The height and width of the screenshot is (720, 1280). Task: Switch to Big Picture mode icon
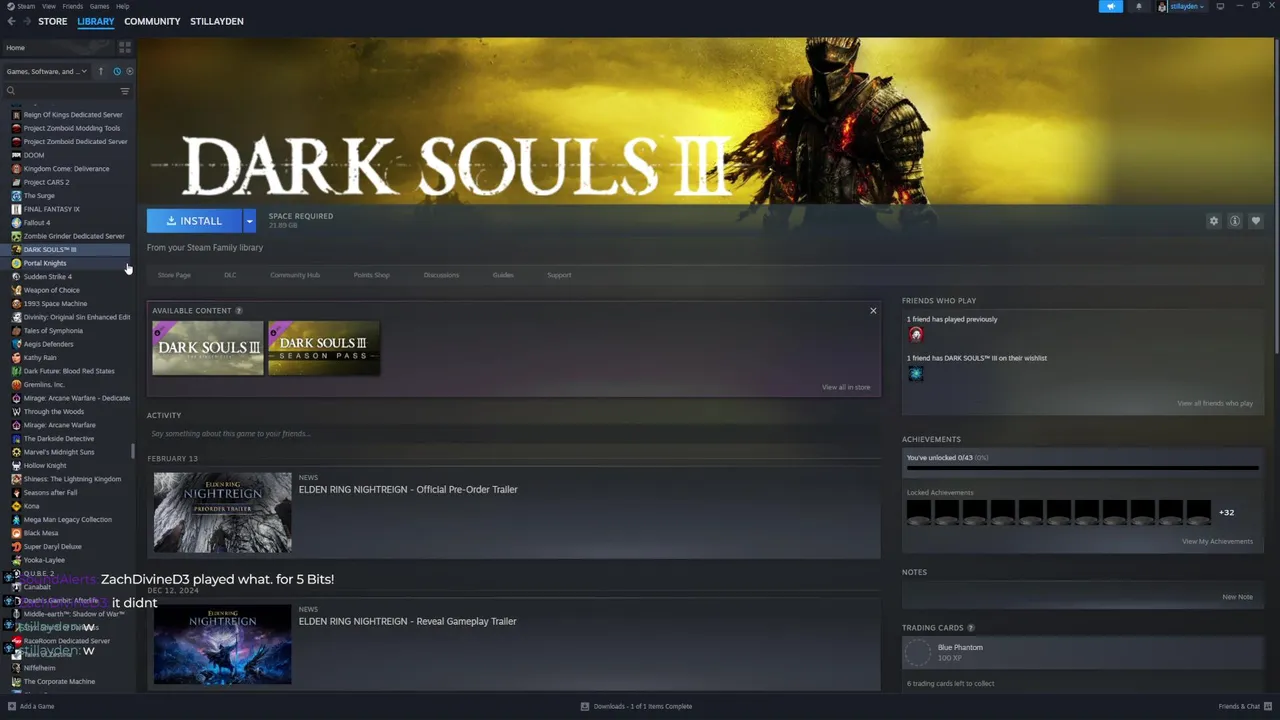(x=1220, y=6)
